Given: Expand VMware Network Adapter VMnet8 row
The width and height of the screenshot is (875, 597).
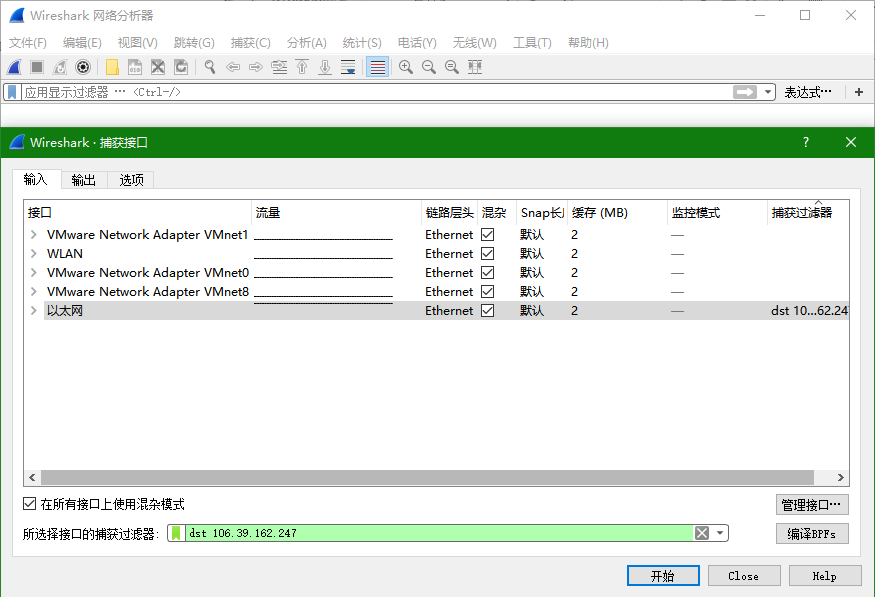Looking at the screenshot, I should click(x=33, y=292).
